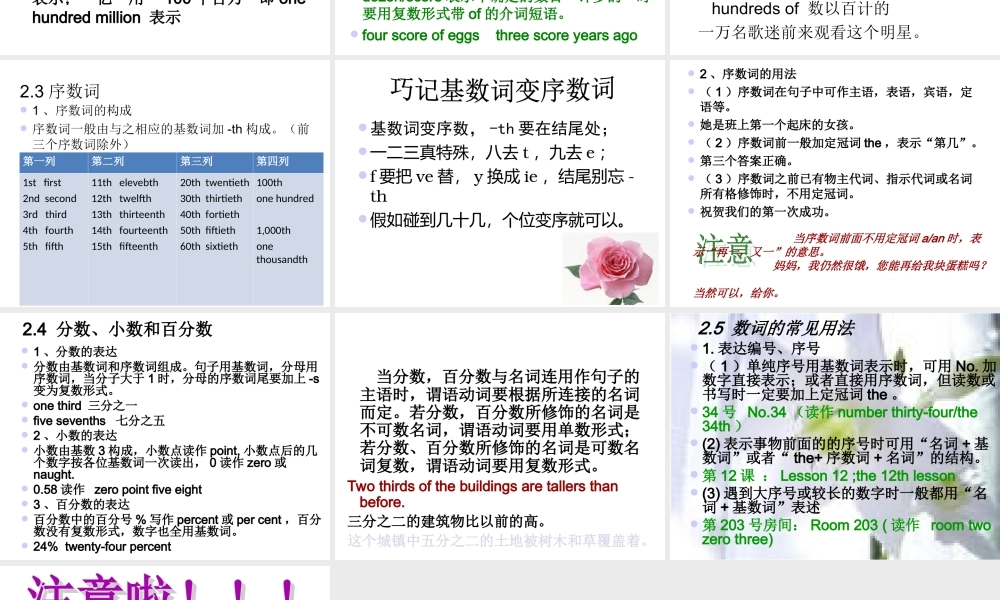Click the '3rd third' table entry
This screenshot has height=600, width=1000.
(45, 214)
